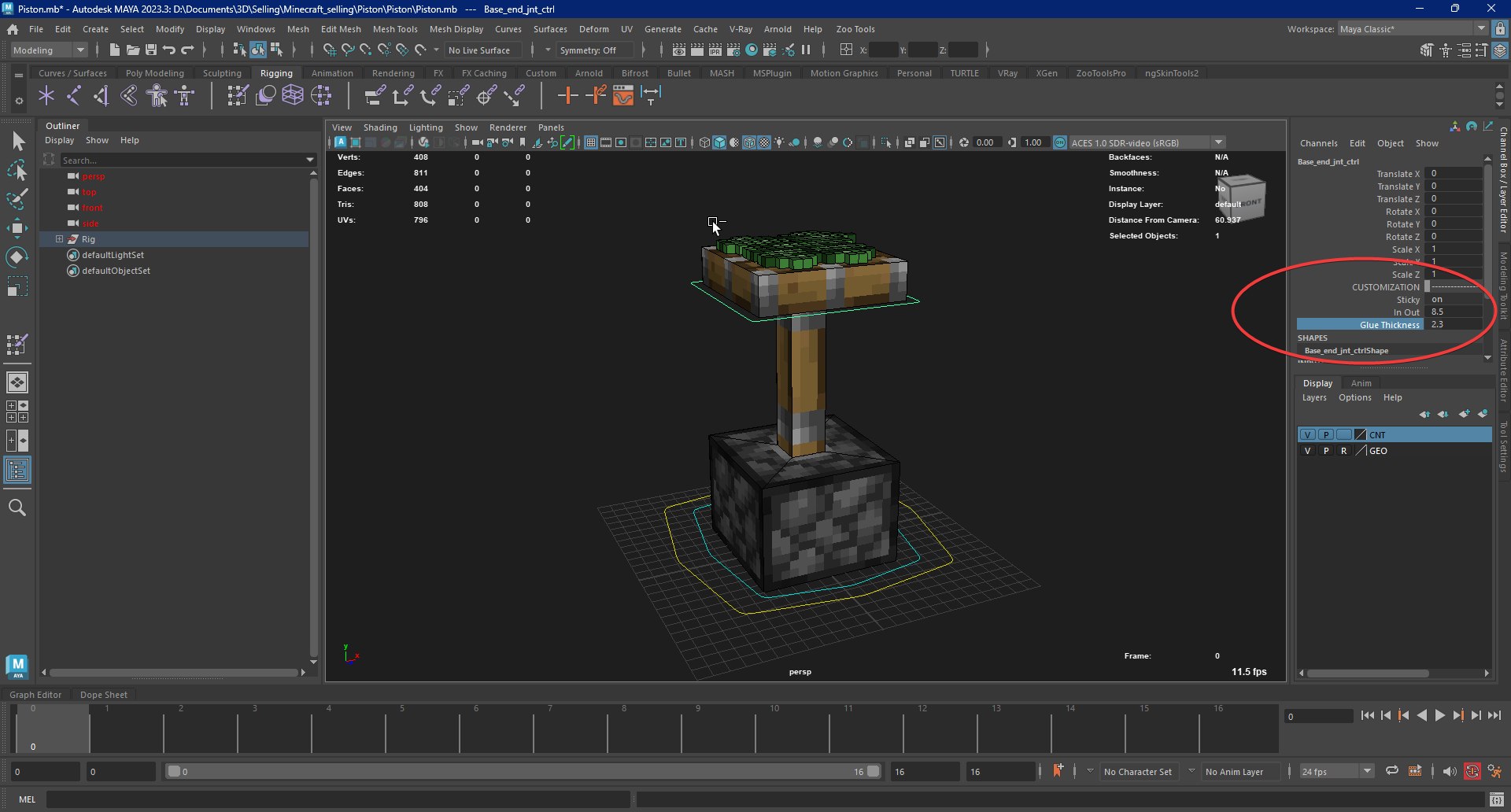Image resolution: width=1511 pixels, height=812 pixels.
Task: Click the New Scene icon
Action: pos(115,50)
